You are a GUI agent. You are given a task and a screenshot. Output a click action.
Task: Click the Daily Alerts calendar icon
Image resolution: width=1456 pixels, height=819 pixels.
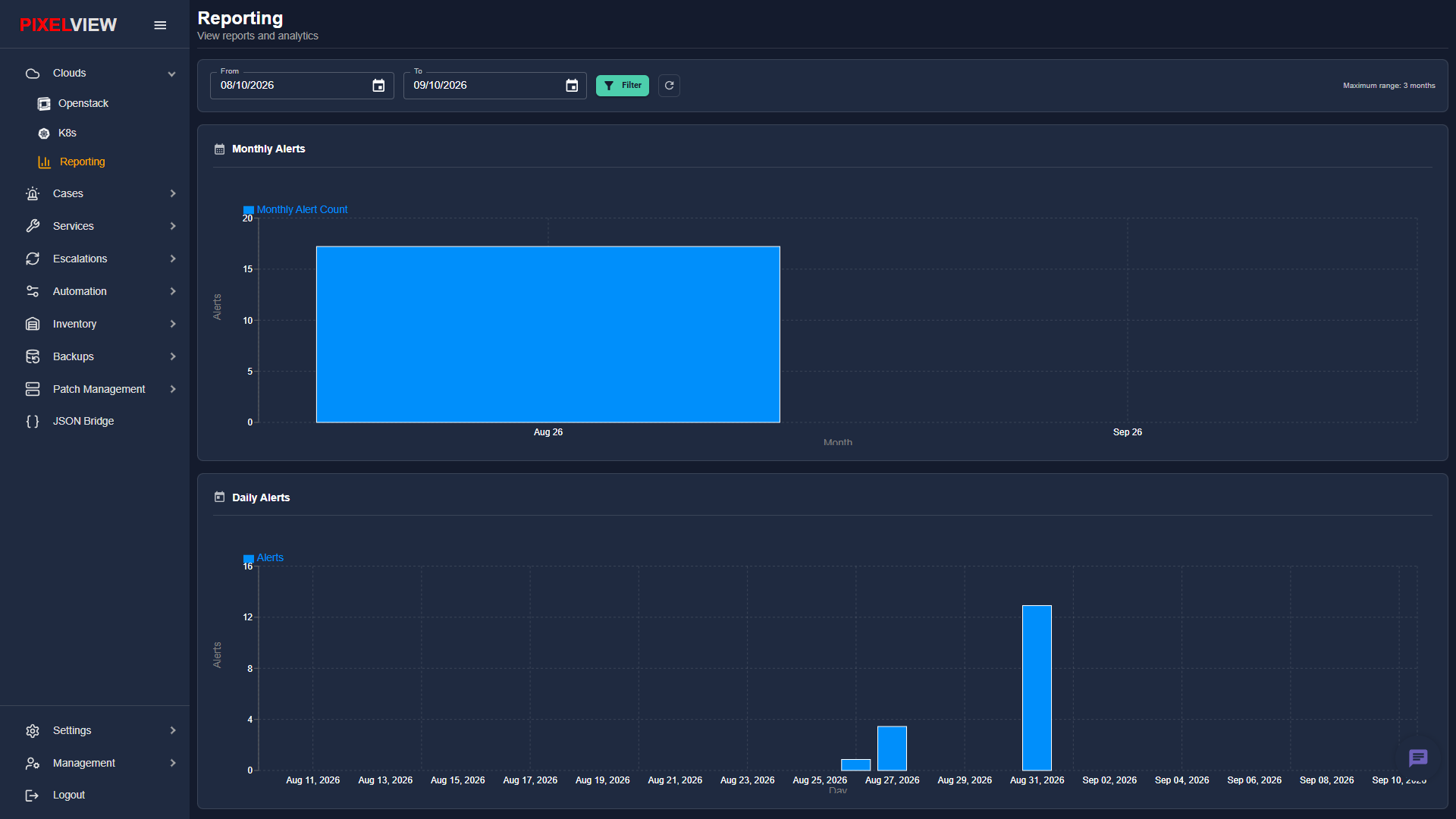(x=220, y=497)
